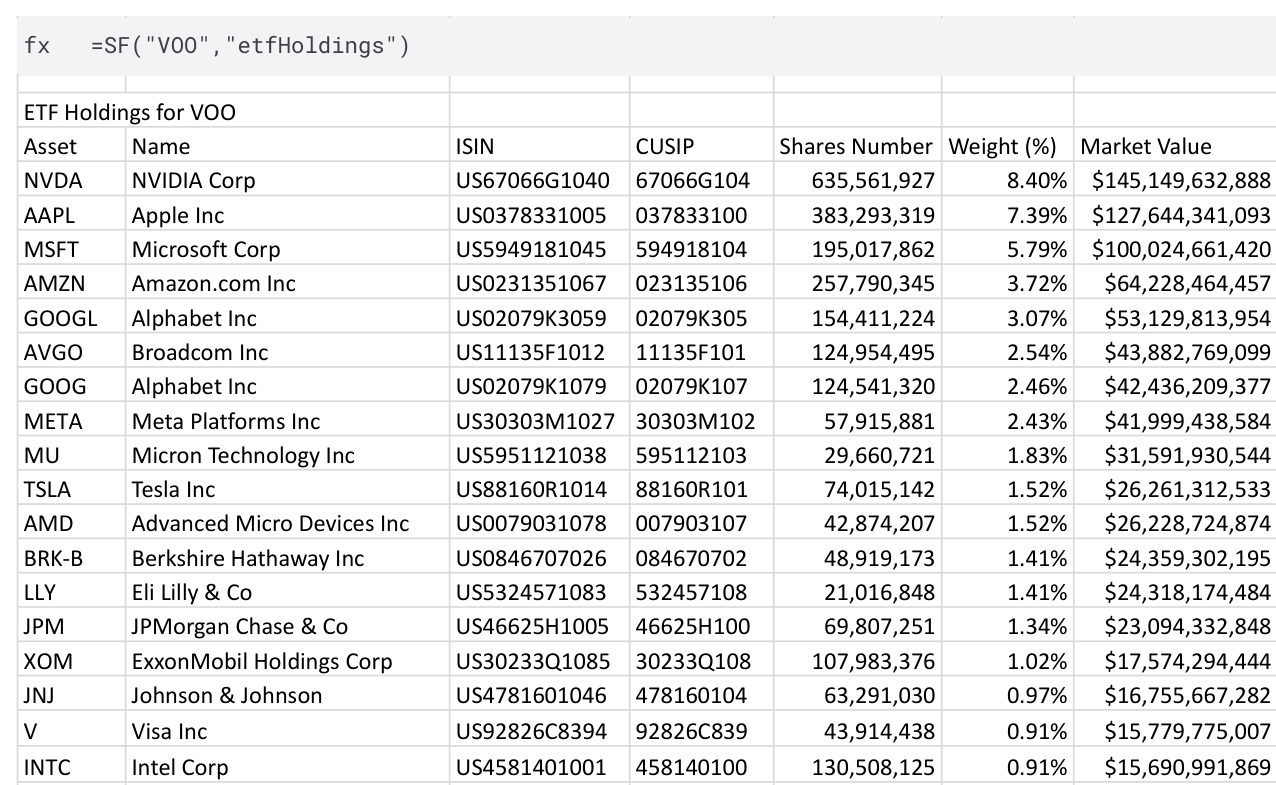The height and width of the screenshot is (785, 1276).
Task: Select the MSFT ticker cell
Action: click(x=72, y=249)
